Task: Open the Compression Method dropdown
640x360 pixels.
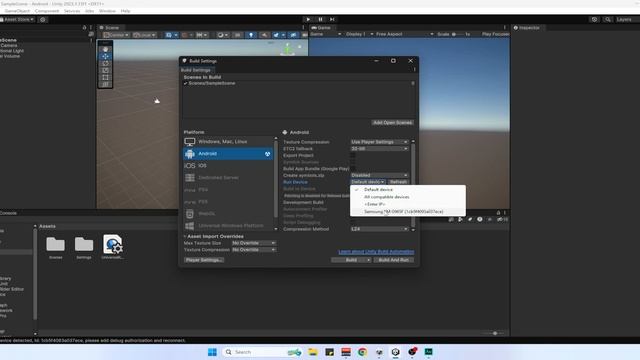Action: [x=379, y=229]
